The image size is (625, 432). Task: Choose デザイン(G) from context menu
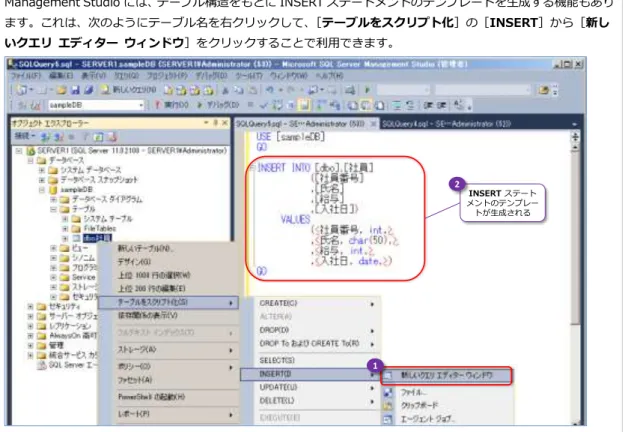[x=168, y=262]
